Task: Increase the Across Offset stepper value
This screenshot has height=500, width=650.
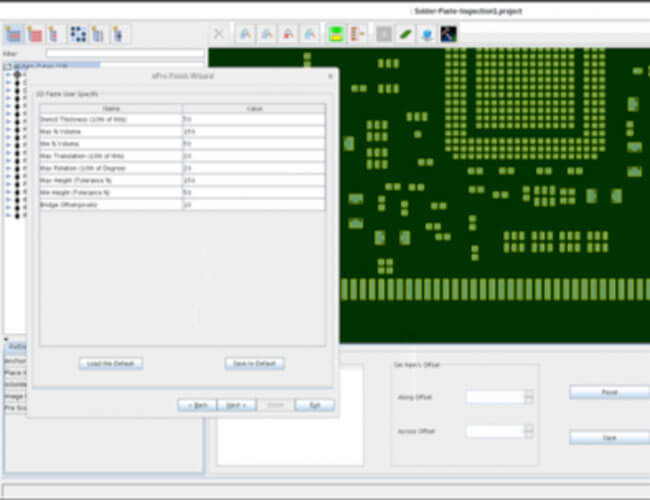Action: (x=528, y=428)
